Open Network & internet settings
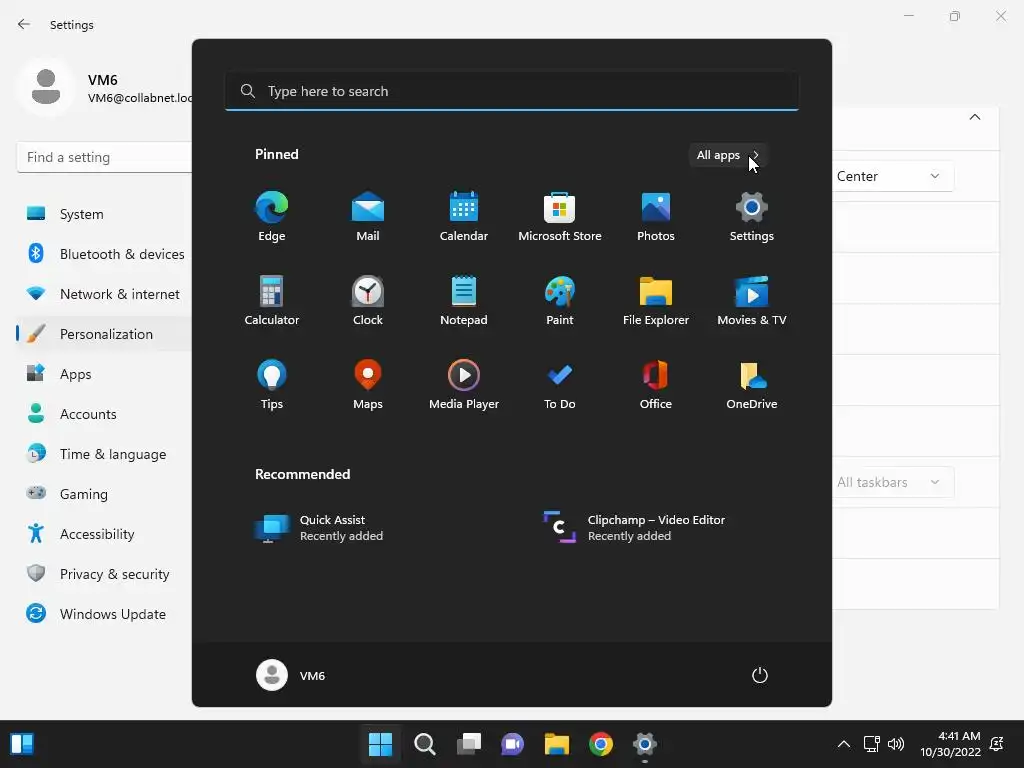 [x=104, y=294]
